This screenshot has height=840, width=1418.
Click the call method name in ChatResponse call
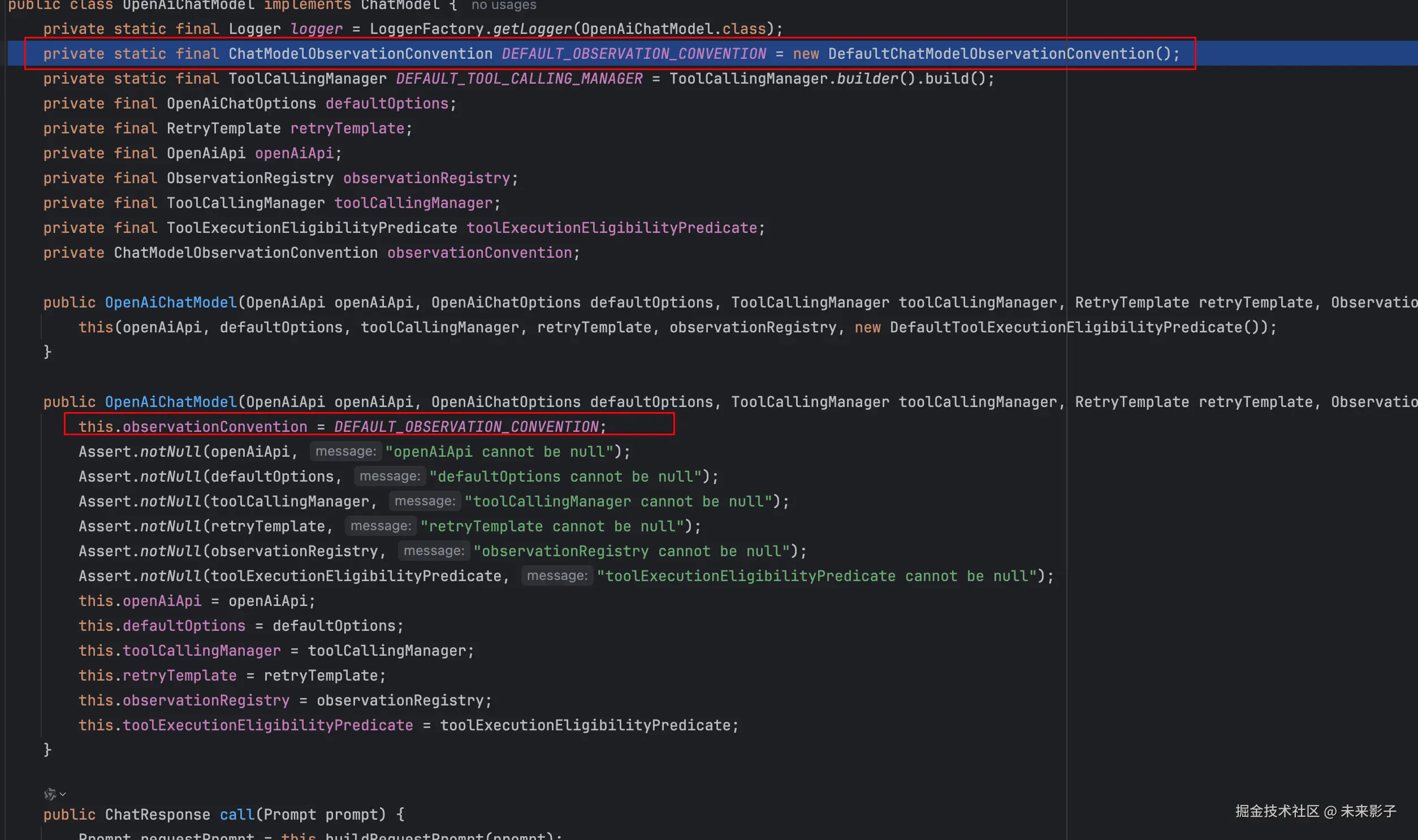(x=237, y=815)
